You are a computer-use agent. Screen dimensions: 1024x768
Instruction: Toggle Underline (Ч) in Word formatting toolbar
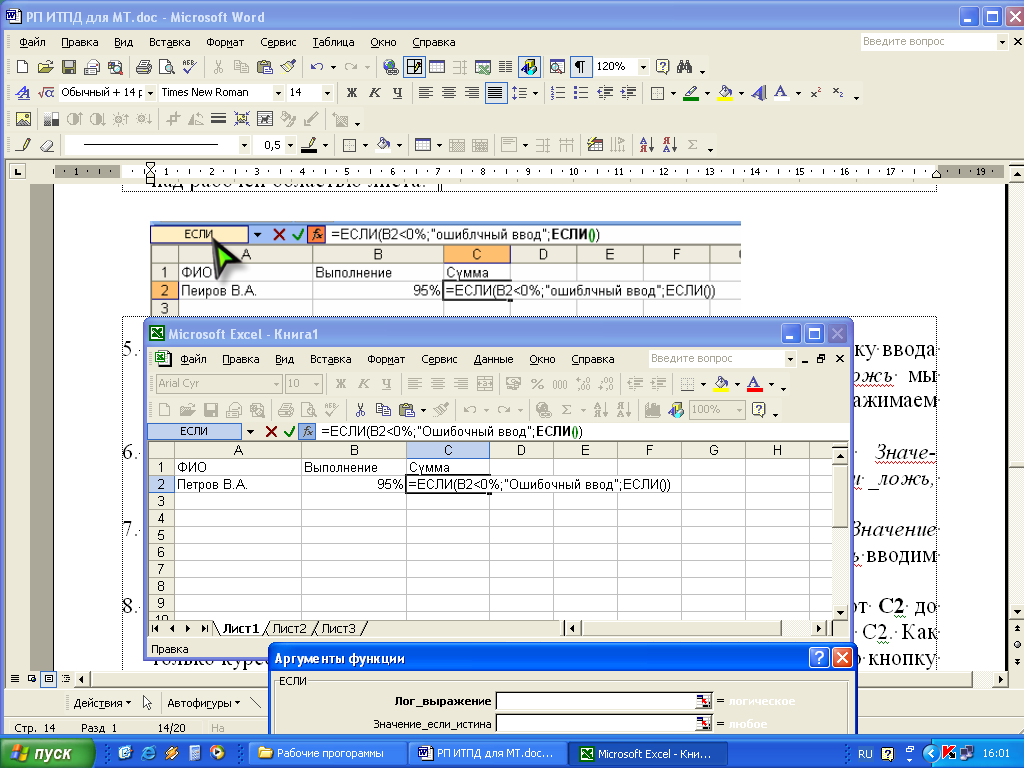397,93
